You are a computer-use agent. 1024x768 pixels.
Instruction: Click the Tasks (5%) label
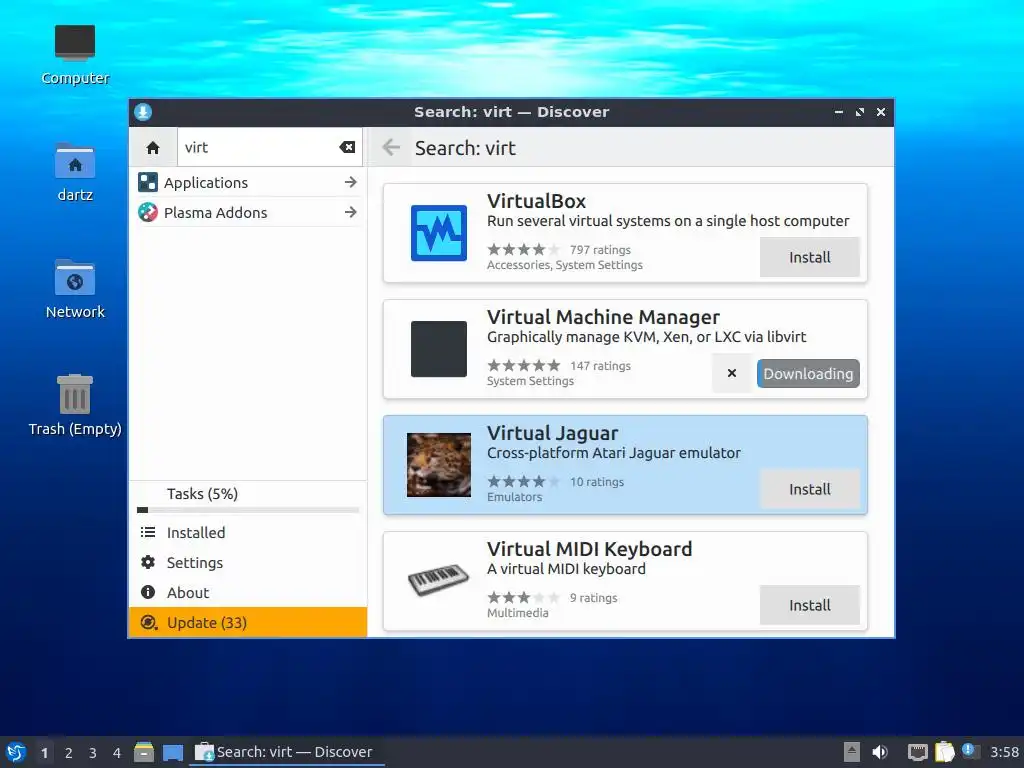[202, 494]
